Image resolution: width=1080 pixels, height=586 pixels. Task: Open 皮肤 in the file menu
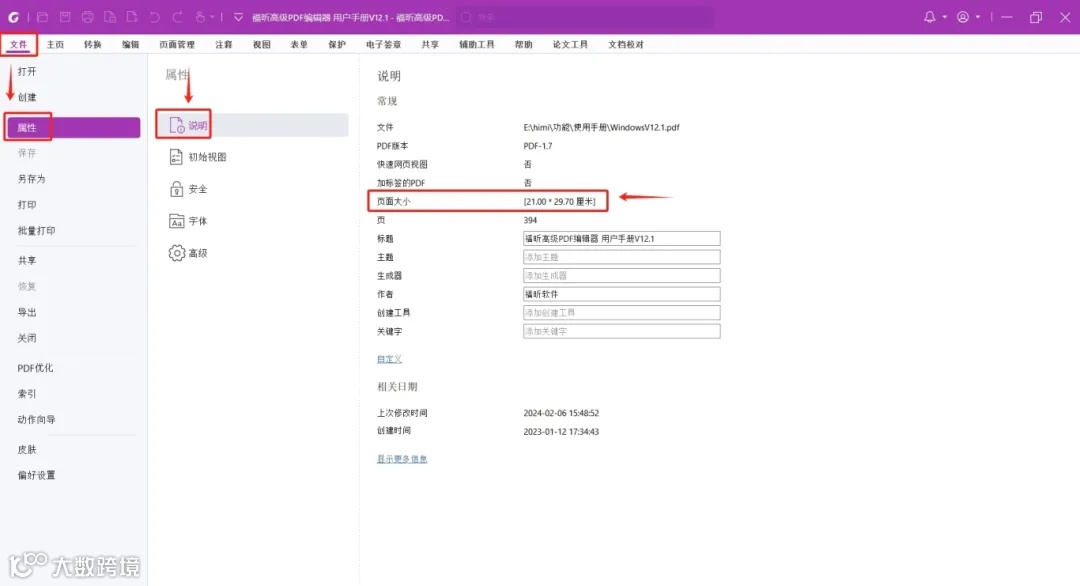click(x=27, y=450)
